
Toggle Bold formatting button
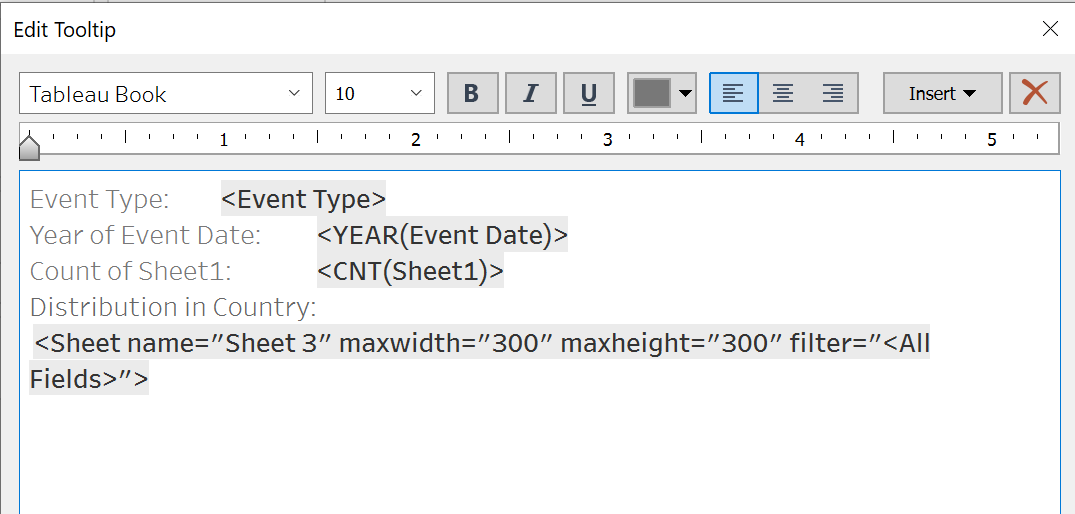point(472,94)
